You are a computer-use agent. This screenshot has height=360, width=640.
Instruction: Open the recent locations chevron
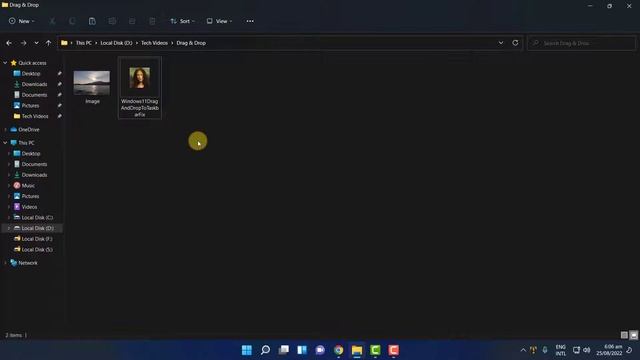[x=36, y=43]
